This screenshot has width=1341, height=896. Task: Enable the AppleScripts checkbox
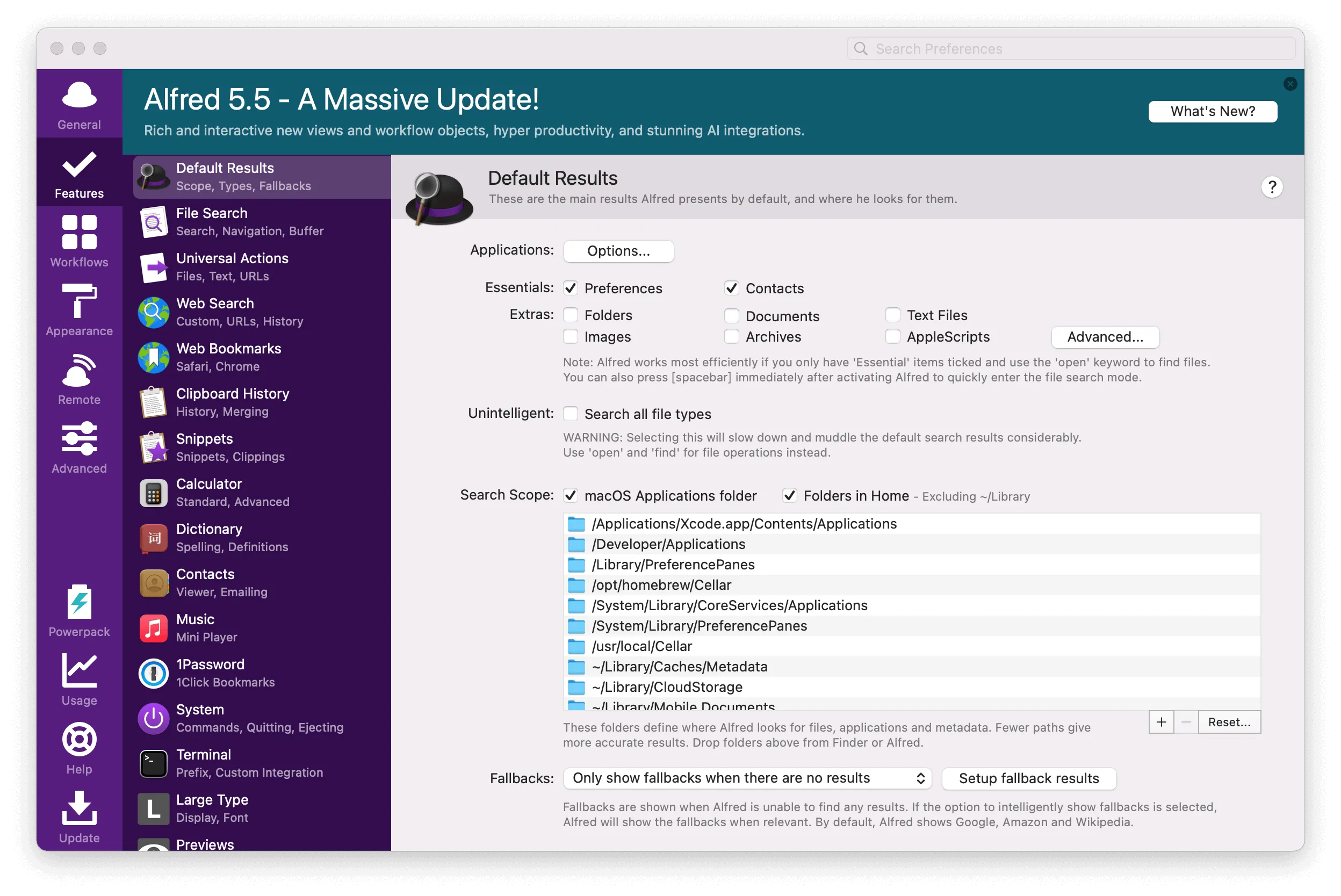pos(892,337)
